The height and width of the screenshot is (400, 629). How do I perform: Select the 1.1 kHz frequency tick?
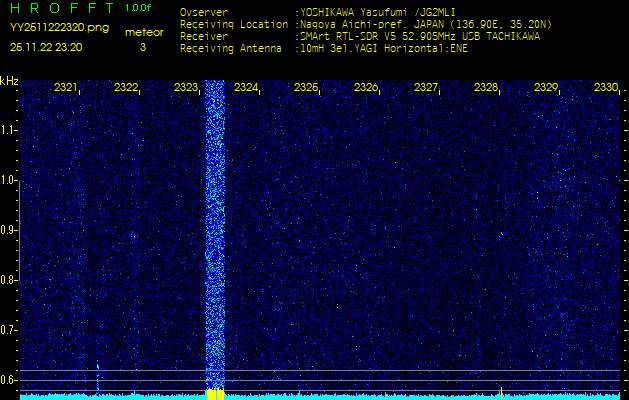(9, 130)
